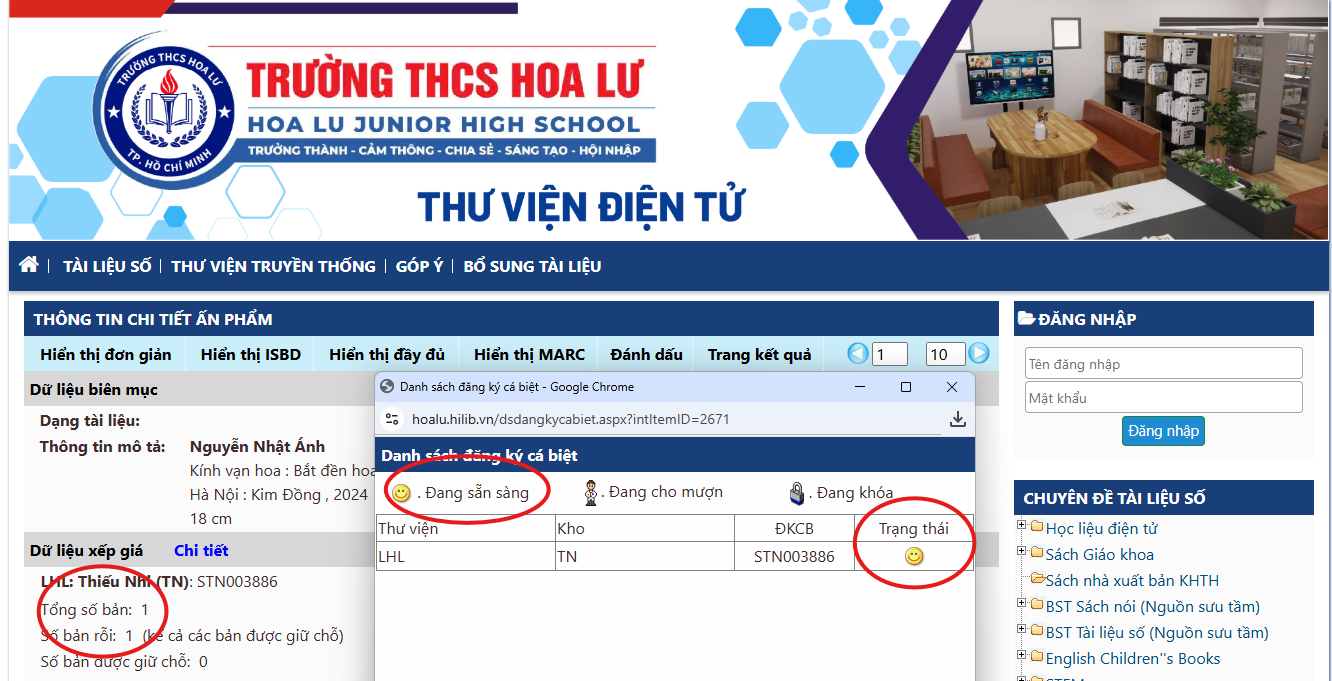The height and width of the screenshot is (681, 1332).
Task: Open THƯ VIỆN TRUYỀN THỐNG menu
Action: tap(273, 266)
